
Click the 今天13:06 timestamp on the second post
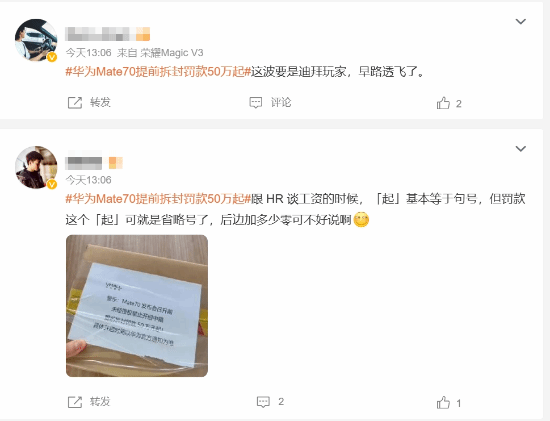coord(88,180)
